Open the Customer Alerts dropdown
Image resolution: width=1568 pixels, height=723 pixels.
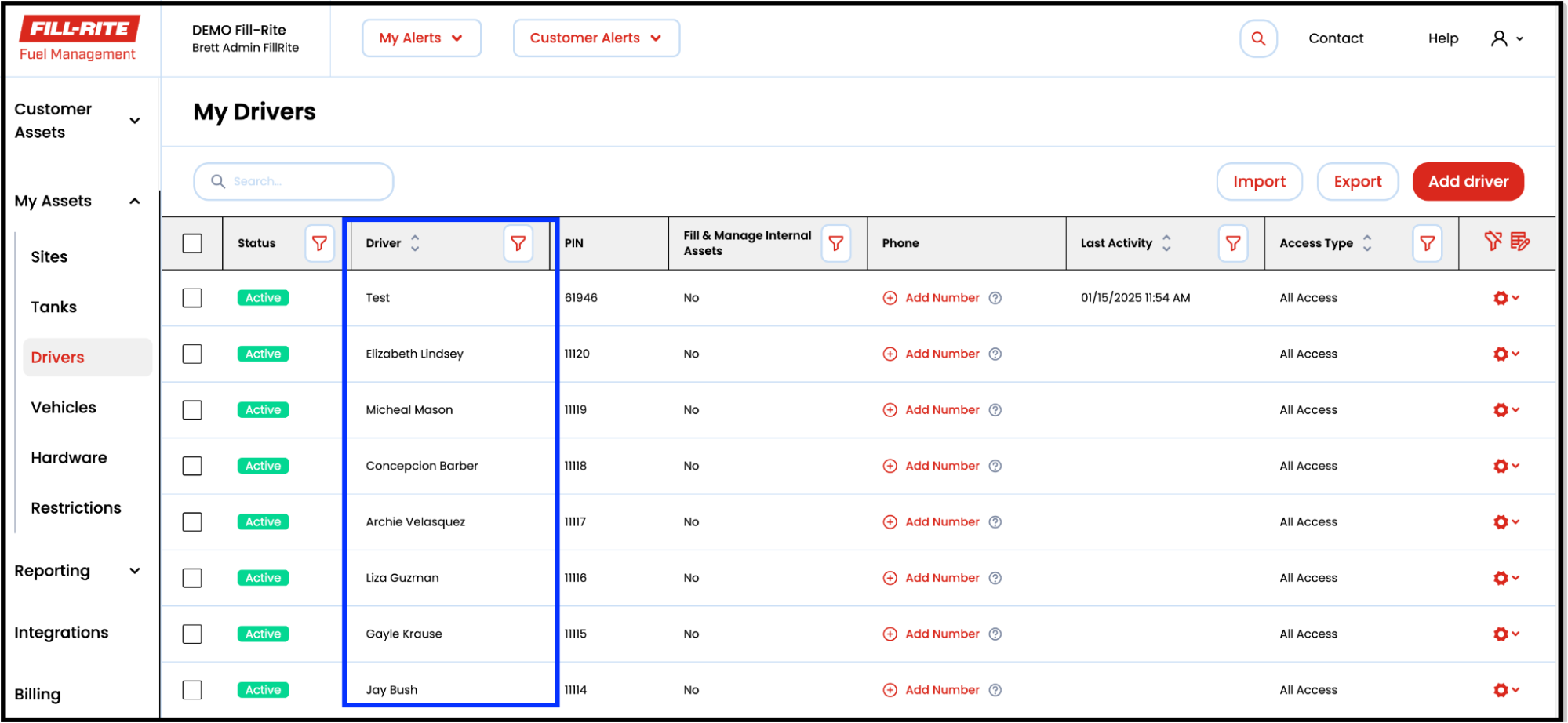[595, 38]
